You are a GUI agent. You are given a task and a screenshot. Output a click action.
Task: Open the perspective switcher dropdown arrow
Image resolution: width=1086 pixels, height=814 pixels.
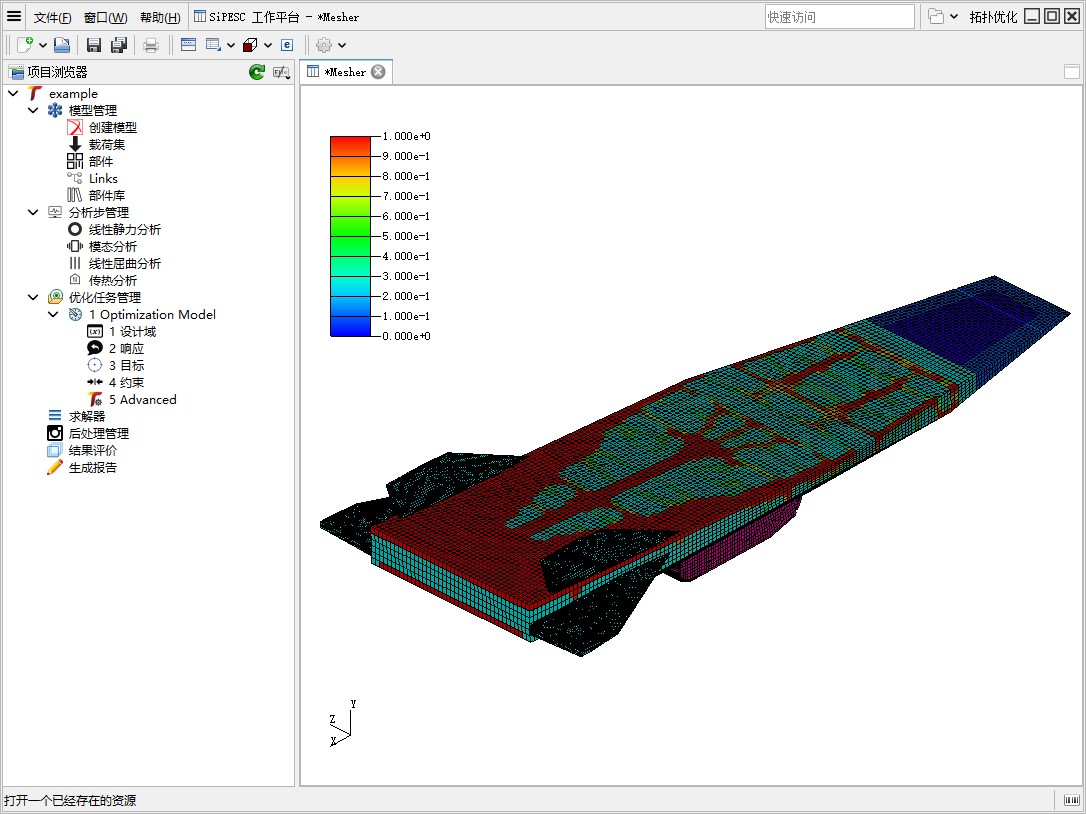[x=953, y=17]
